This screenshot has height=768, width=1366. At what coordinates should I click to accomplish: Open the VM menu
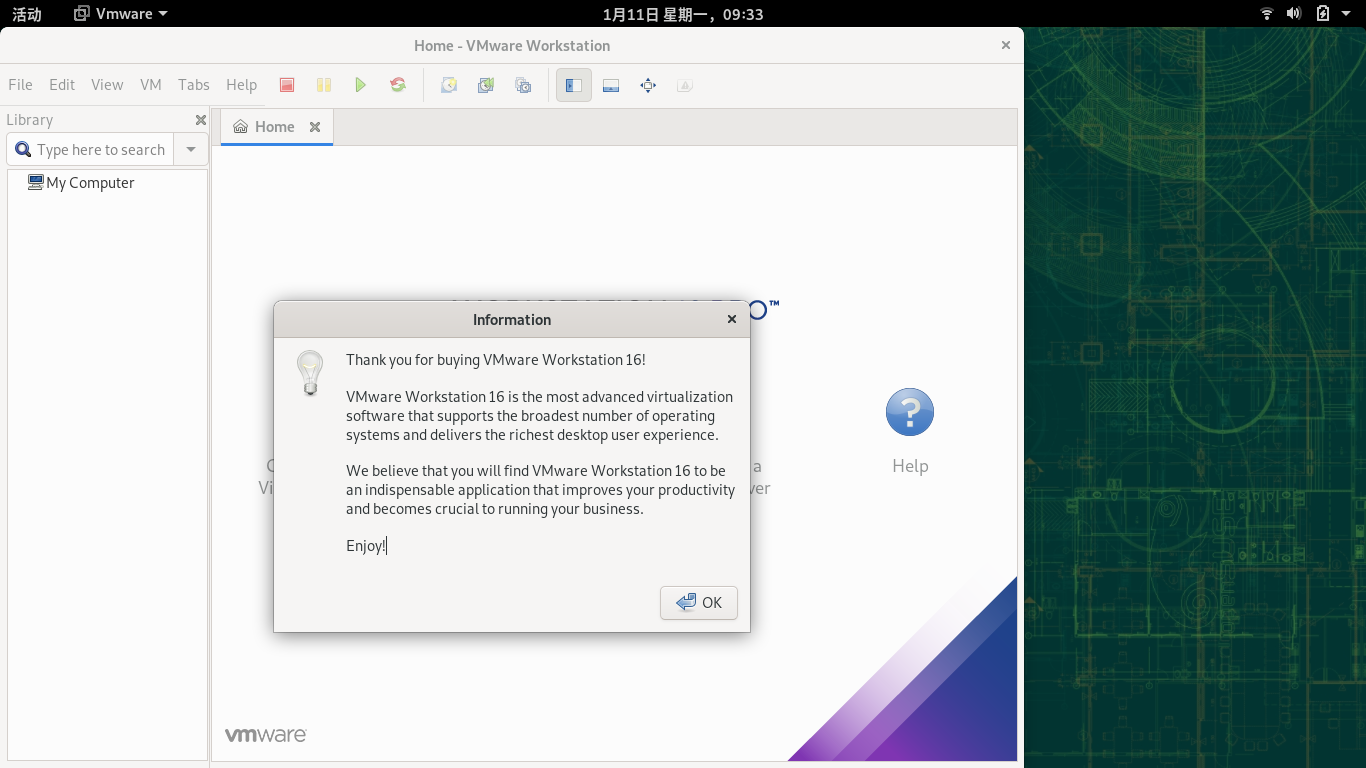pyautogui.click(x=151, y=85)
